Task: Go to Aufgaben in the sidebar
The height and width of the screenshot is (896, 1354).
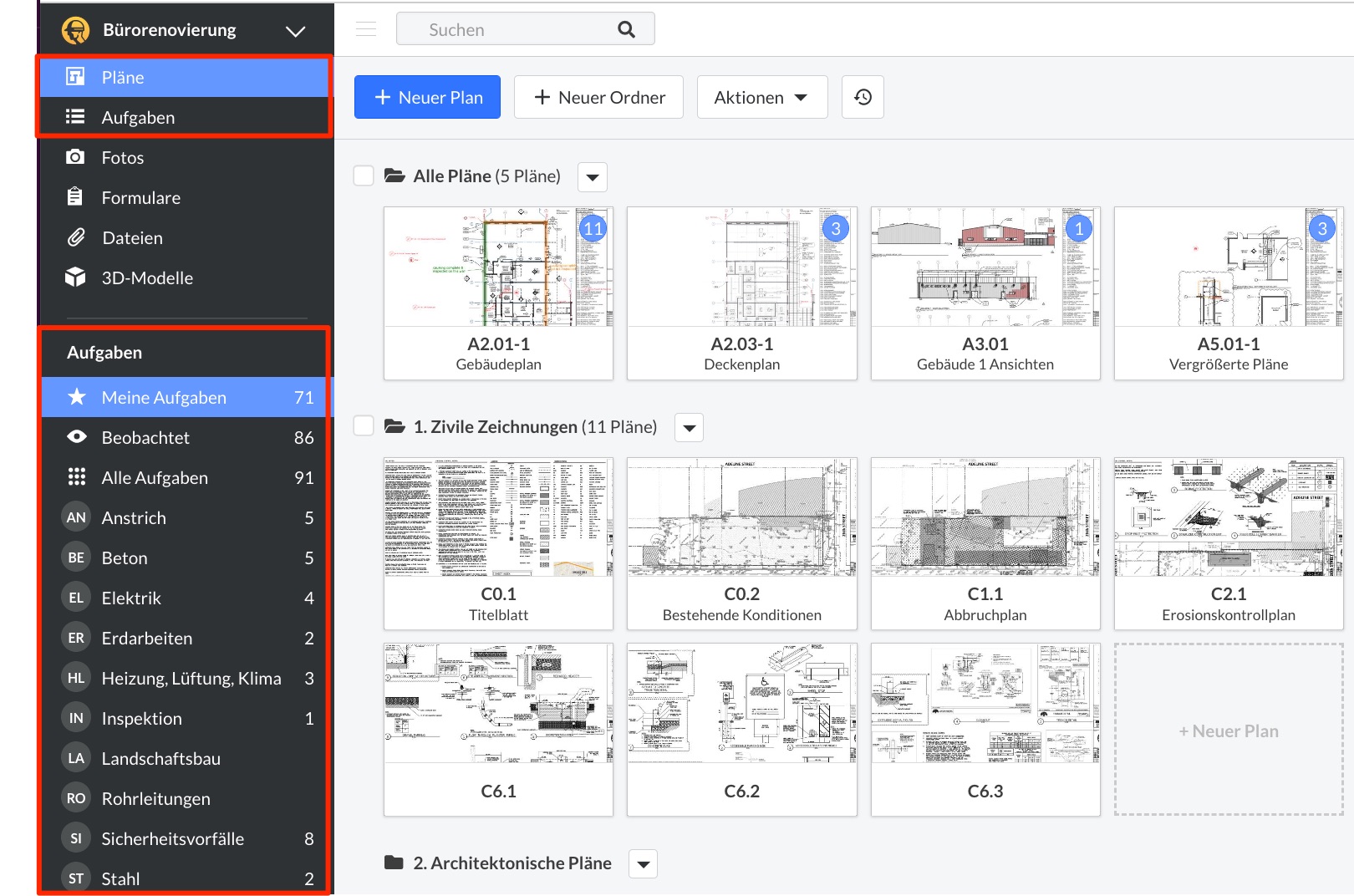Action: point(138,117)
